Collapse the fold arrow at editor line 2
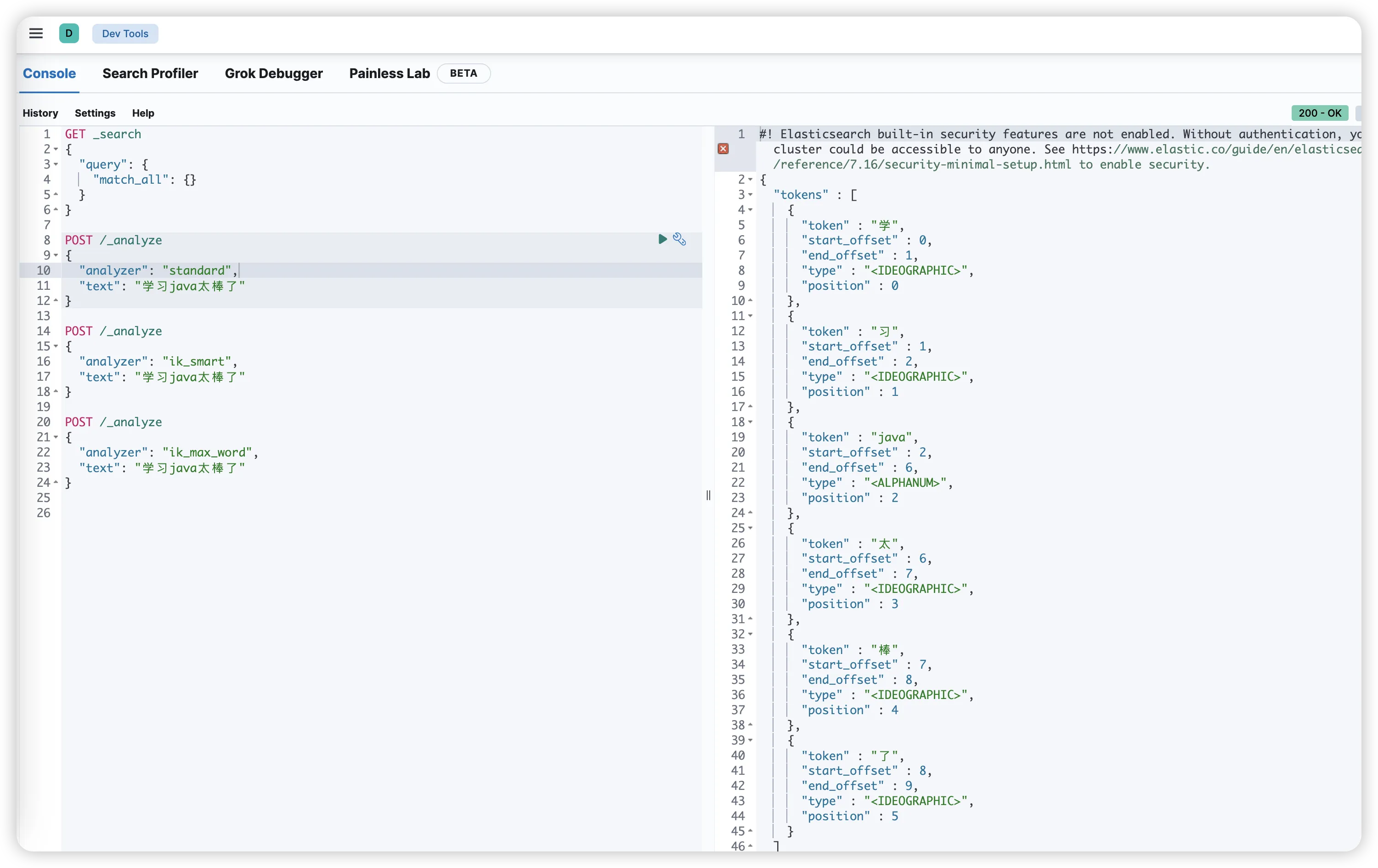This screenshot has height=868, width=1378. [56, 149]
